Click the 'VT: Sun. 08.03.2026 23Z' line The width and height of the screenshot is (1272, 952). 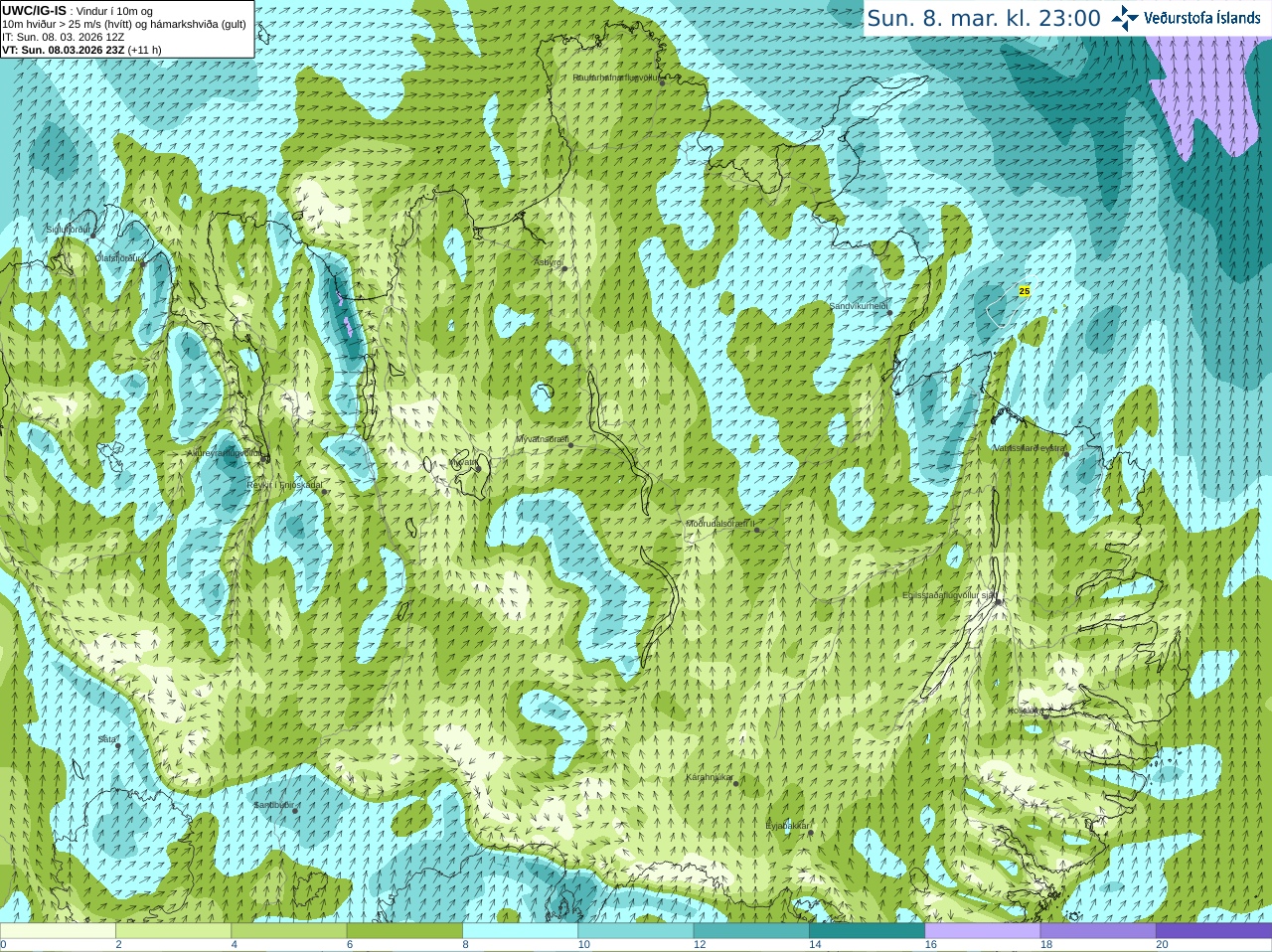[x=81, y=50]
